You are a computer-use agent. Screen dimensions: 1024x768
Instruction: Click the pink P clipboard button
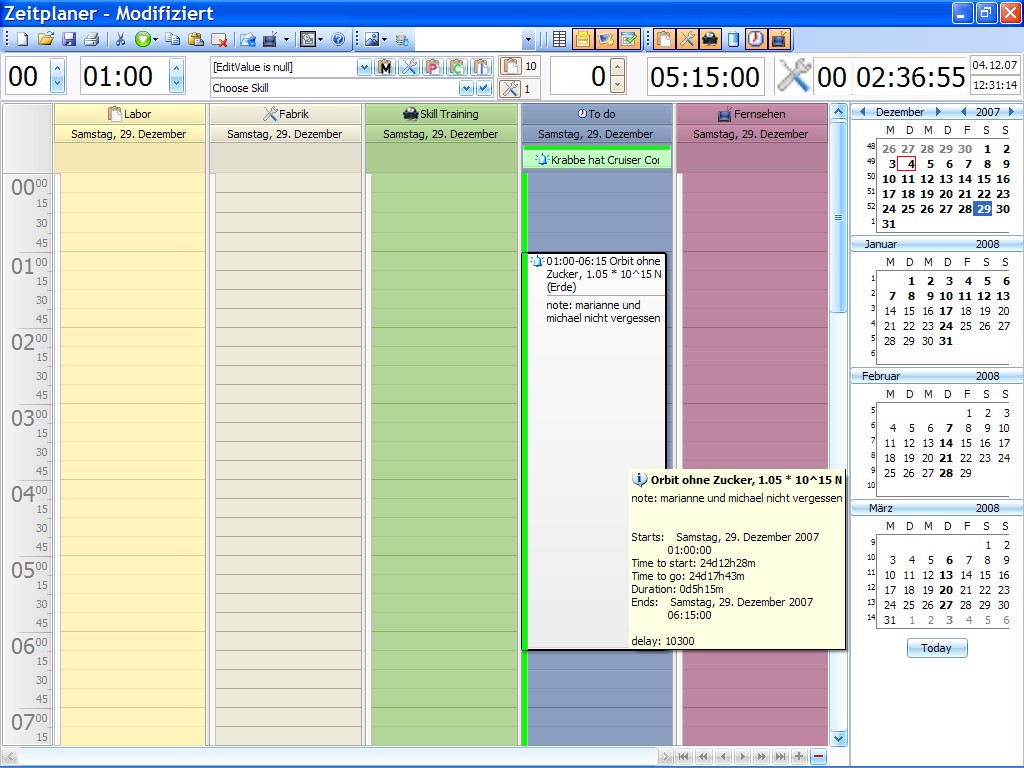[x=432, y=67]
